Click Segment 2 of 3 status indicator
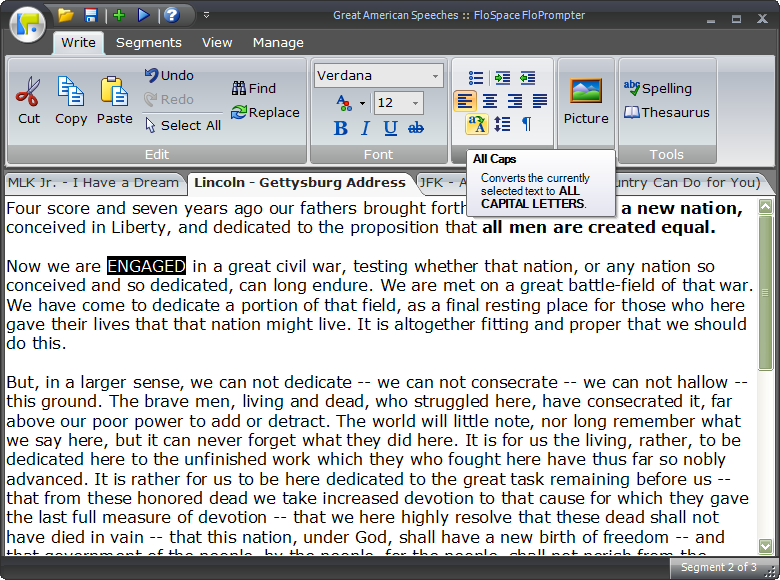This screenshot has height=580, width=780. pos(718,567)
